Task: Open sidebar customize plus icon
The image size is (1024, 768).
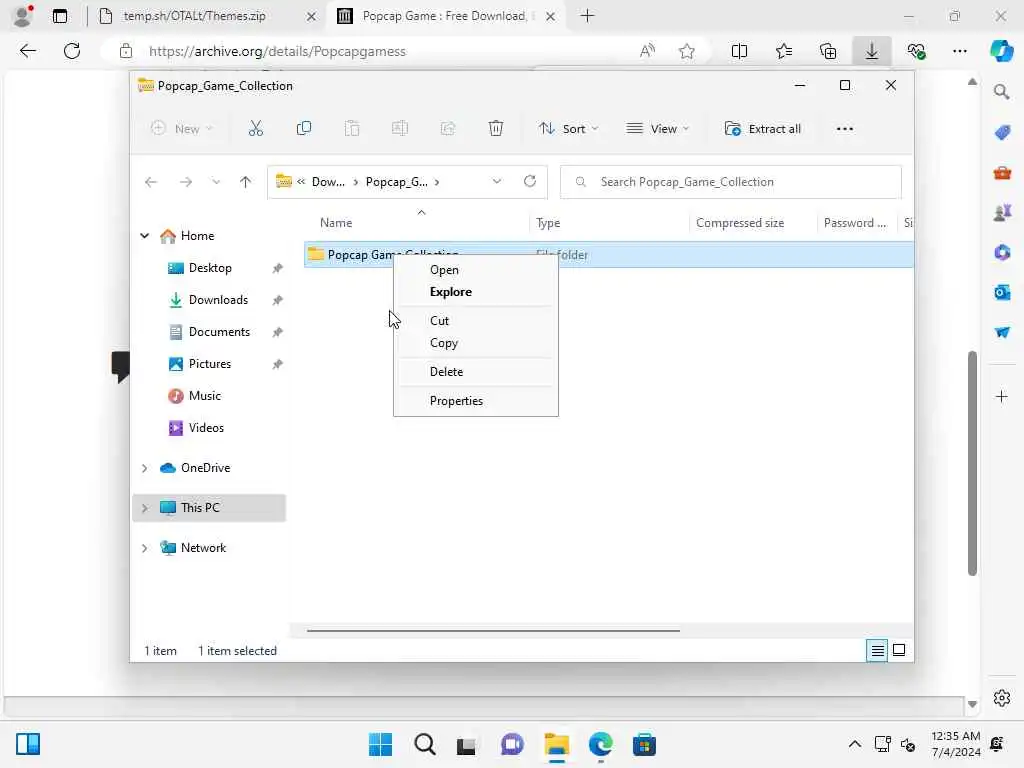Action: [1002, 396]
